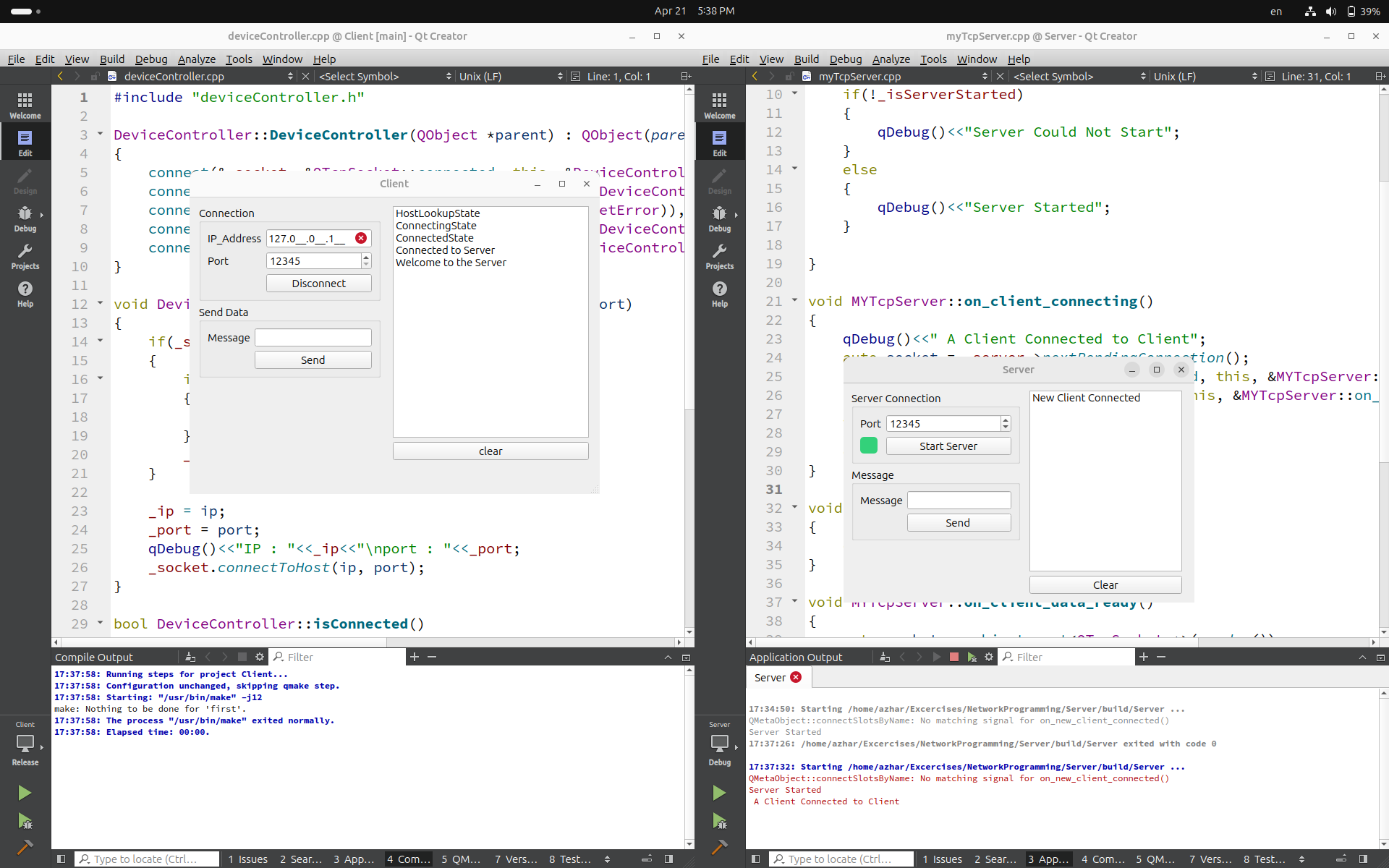
Task: Maximize the Compile Output pane
Action: click(x=668, y=657)
